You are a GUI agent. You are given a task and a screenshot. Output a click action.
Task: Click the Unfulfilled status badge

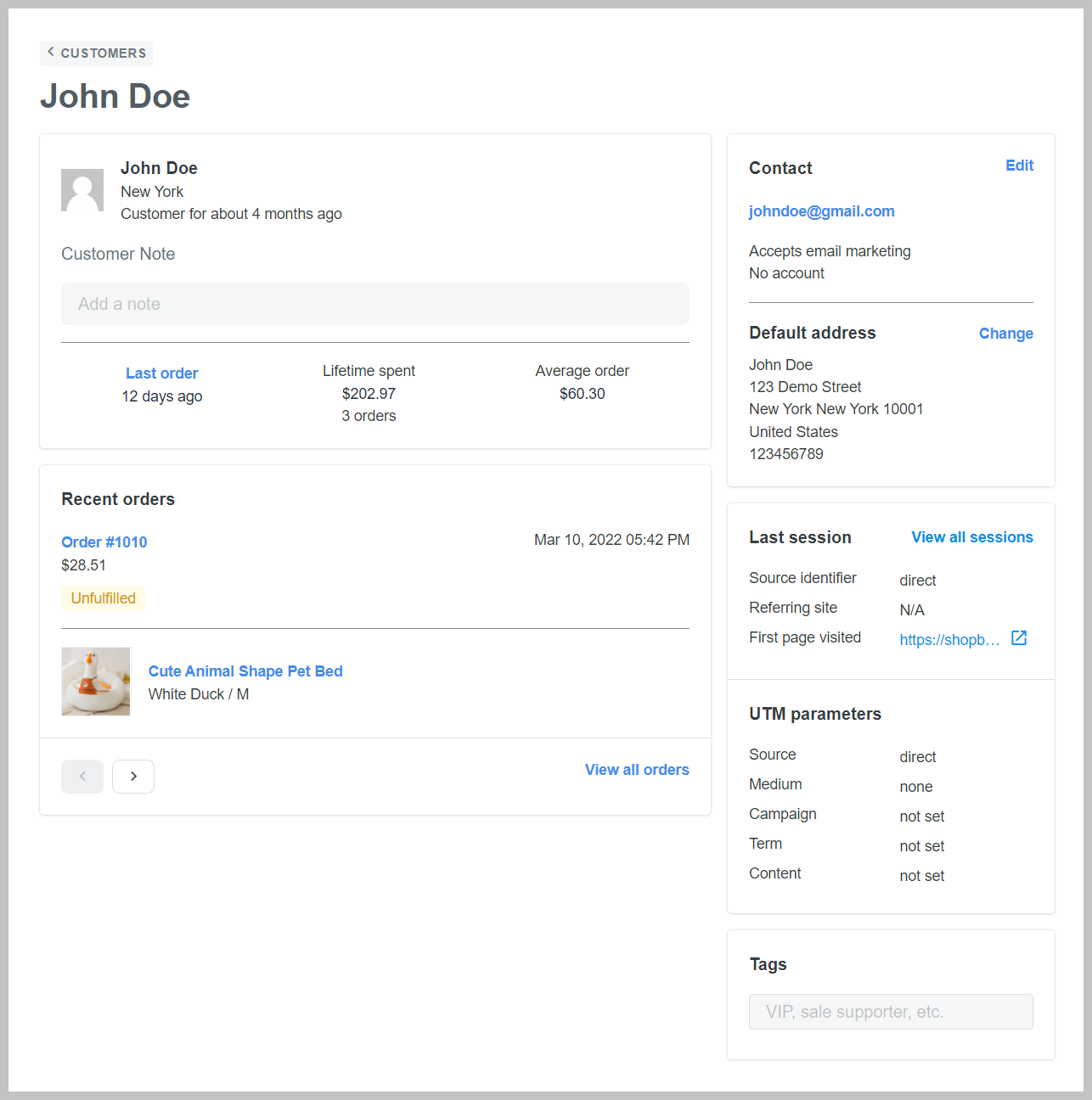104,598
